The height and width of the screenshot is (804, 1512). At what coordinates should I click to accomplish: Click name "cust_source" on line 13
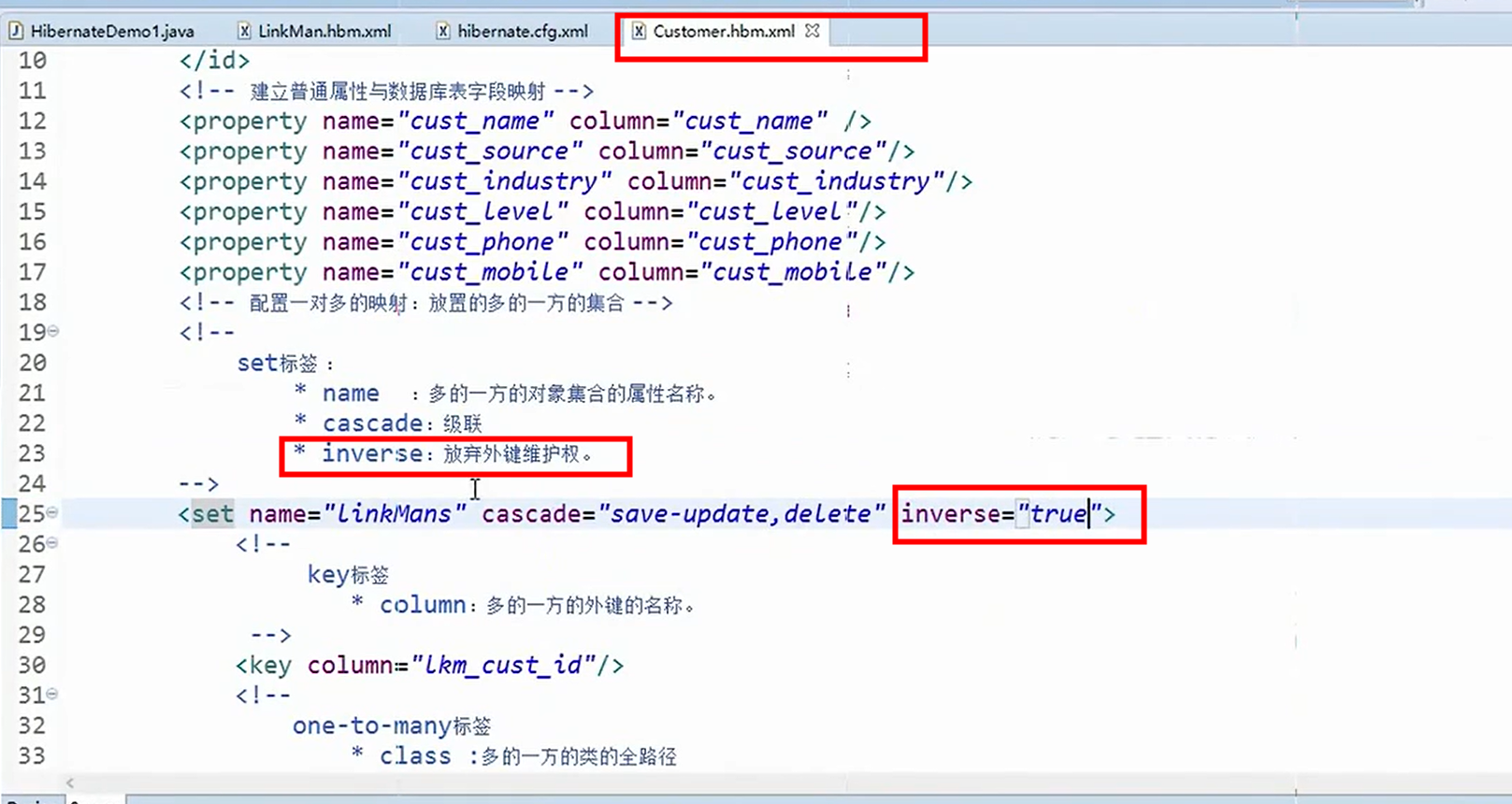(x=490, y=151)
